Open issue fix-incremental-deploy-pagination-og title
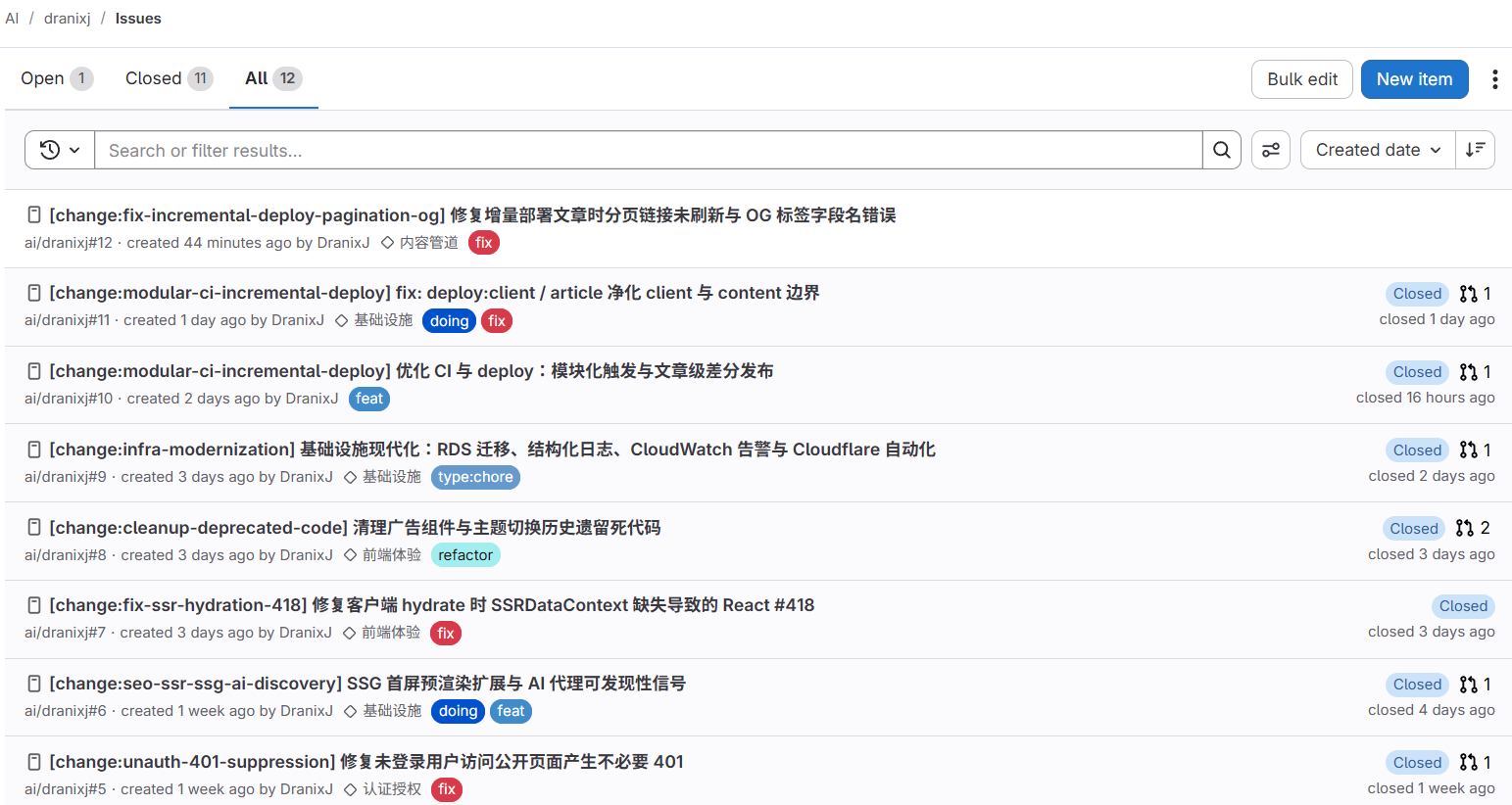Image resolution: width=1512 pixels, height=805 pixels. click(472, 215)
